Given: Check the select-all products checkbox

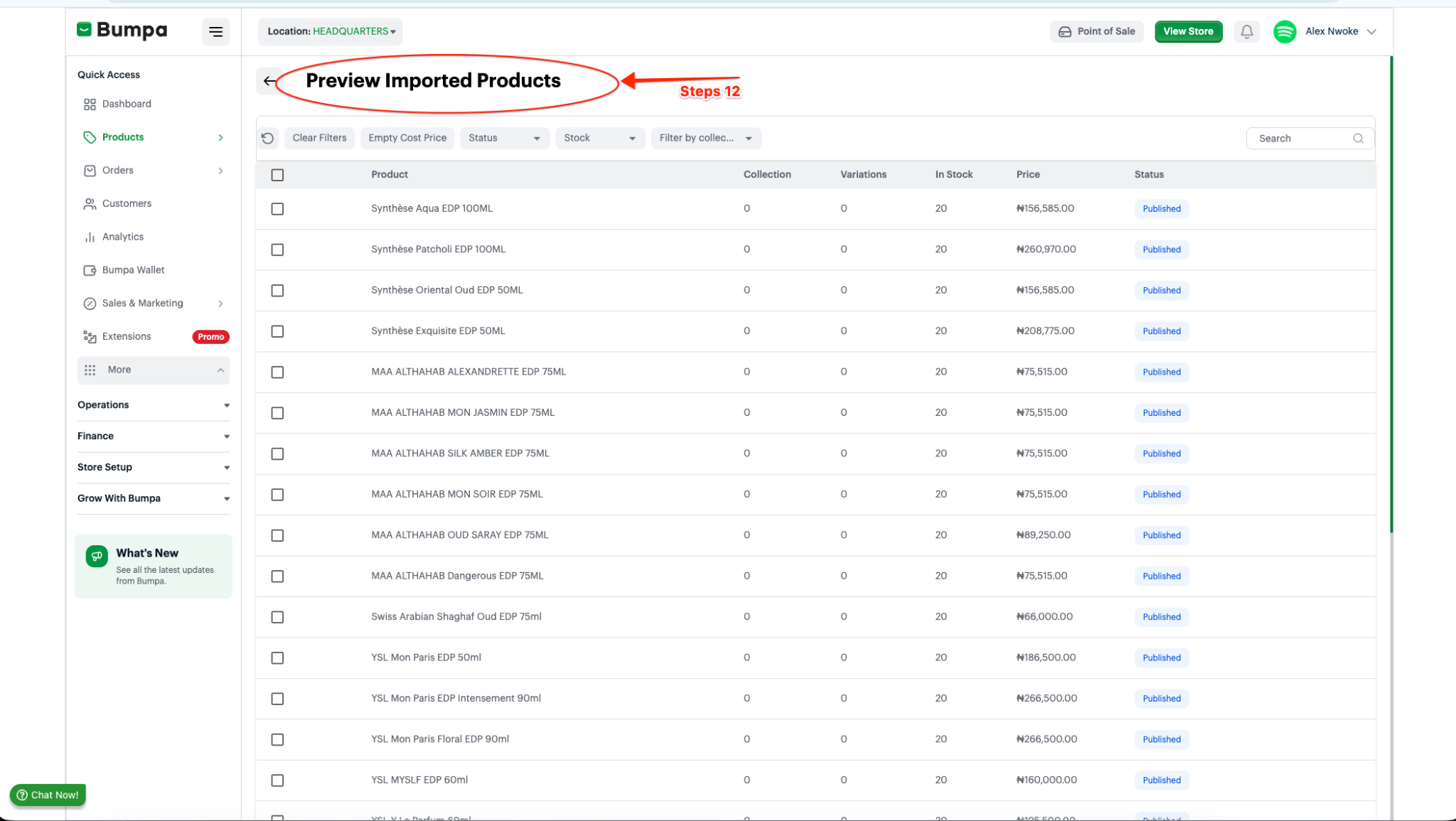Looking at the screenshot, I should 277,175.
